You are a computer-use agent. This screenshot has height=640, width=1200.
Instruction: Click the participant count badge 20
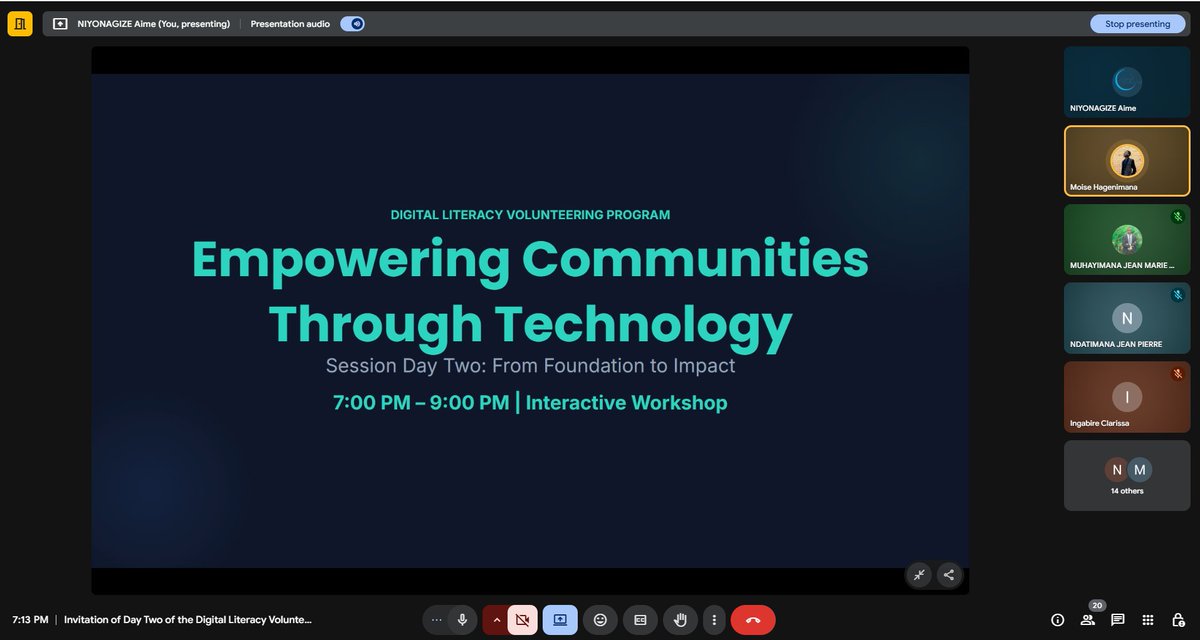point(1097,605)
